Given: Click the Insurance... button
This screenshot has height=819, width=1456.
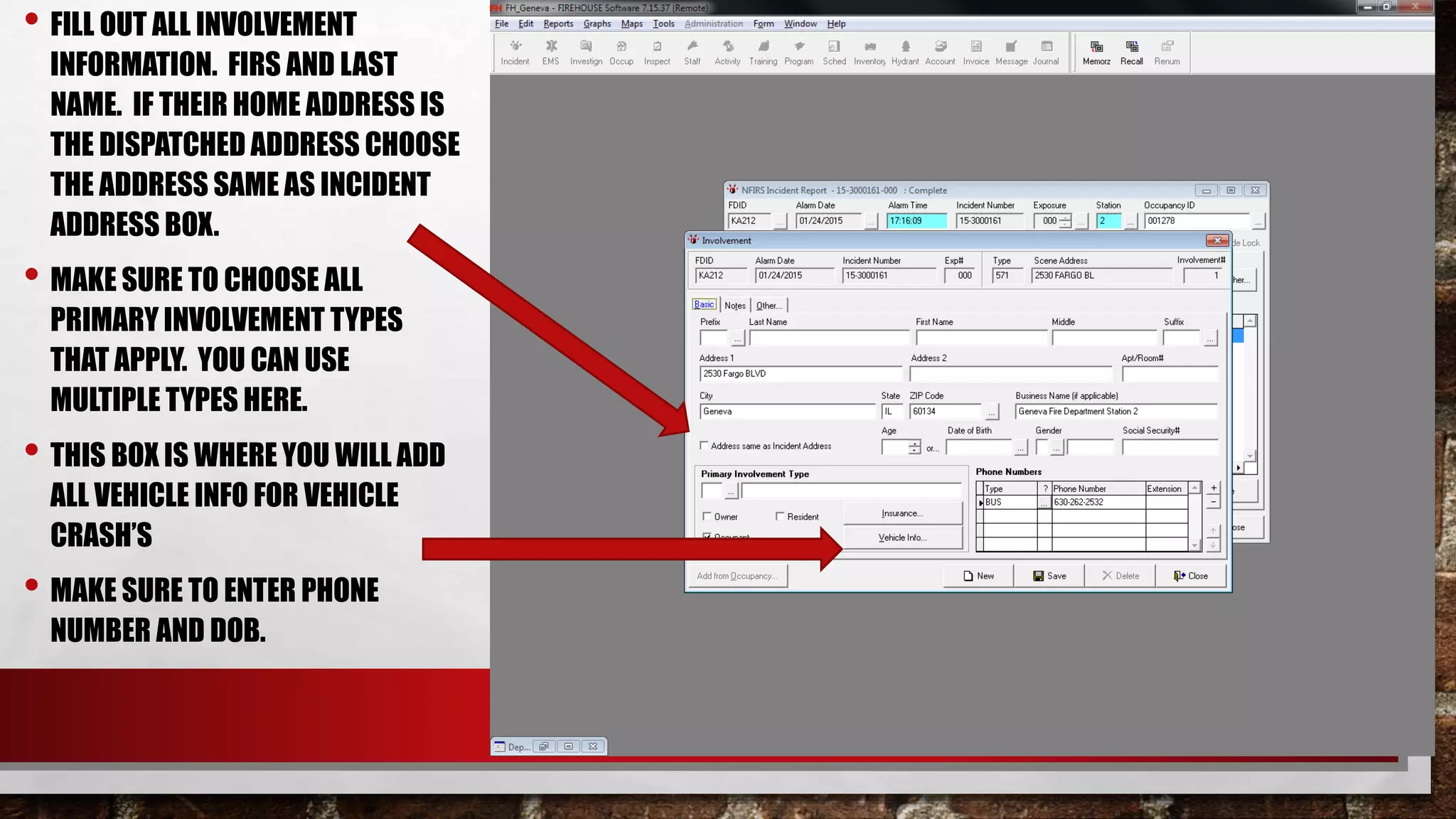Looking at the screenshot, I should tap(902, 513).
